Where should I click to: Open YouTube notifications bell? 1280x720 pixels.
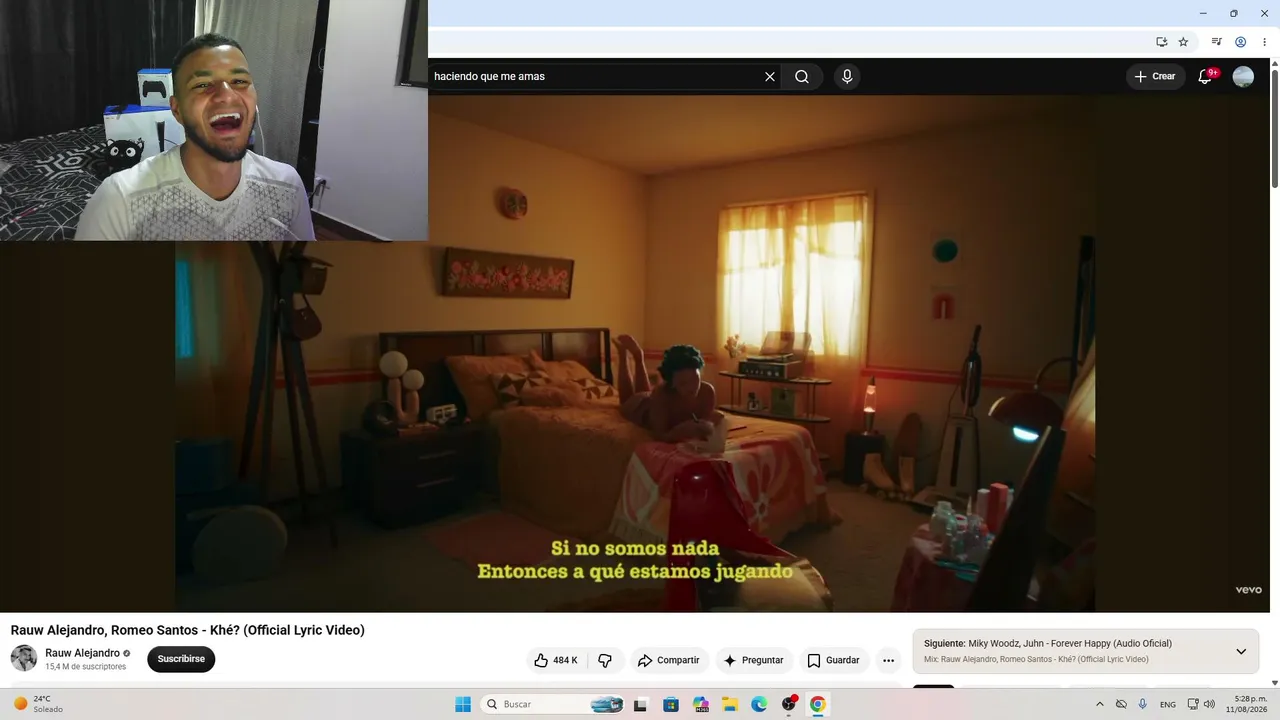click(1206, 77)
